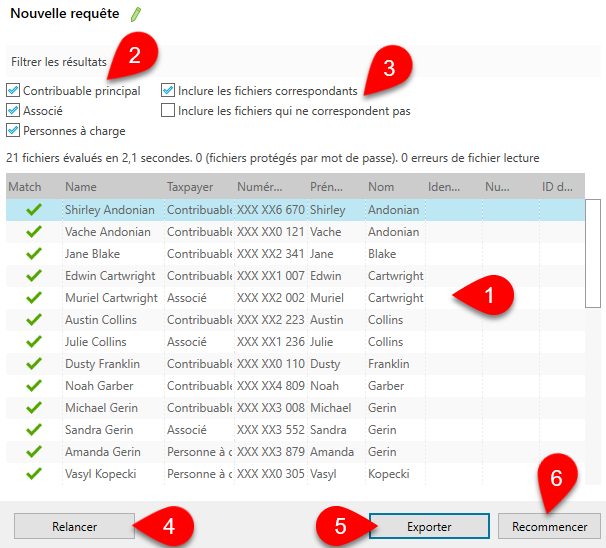Screen dimensions: 606x548
Task: Select the Muriel Cartwright row
Action: point(295,298)
